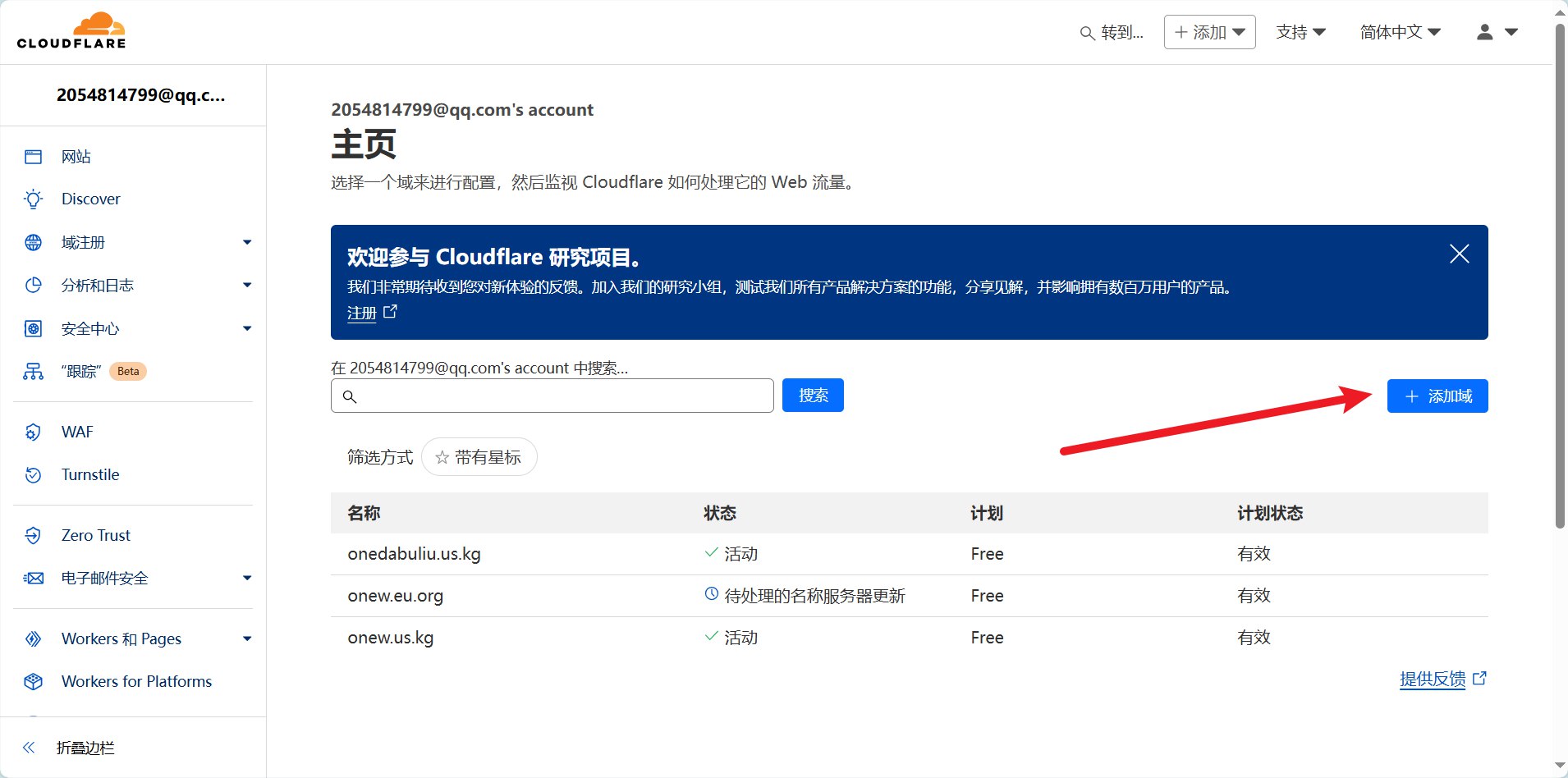Click the blue 搜索 button
Screen dimensions: 1568x778
tap(813, 396)
